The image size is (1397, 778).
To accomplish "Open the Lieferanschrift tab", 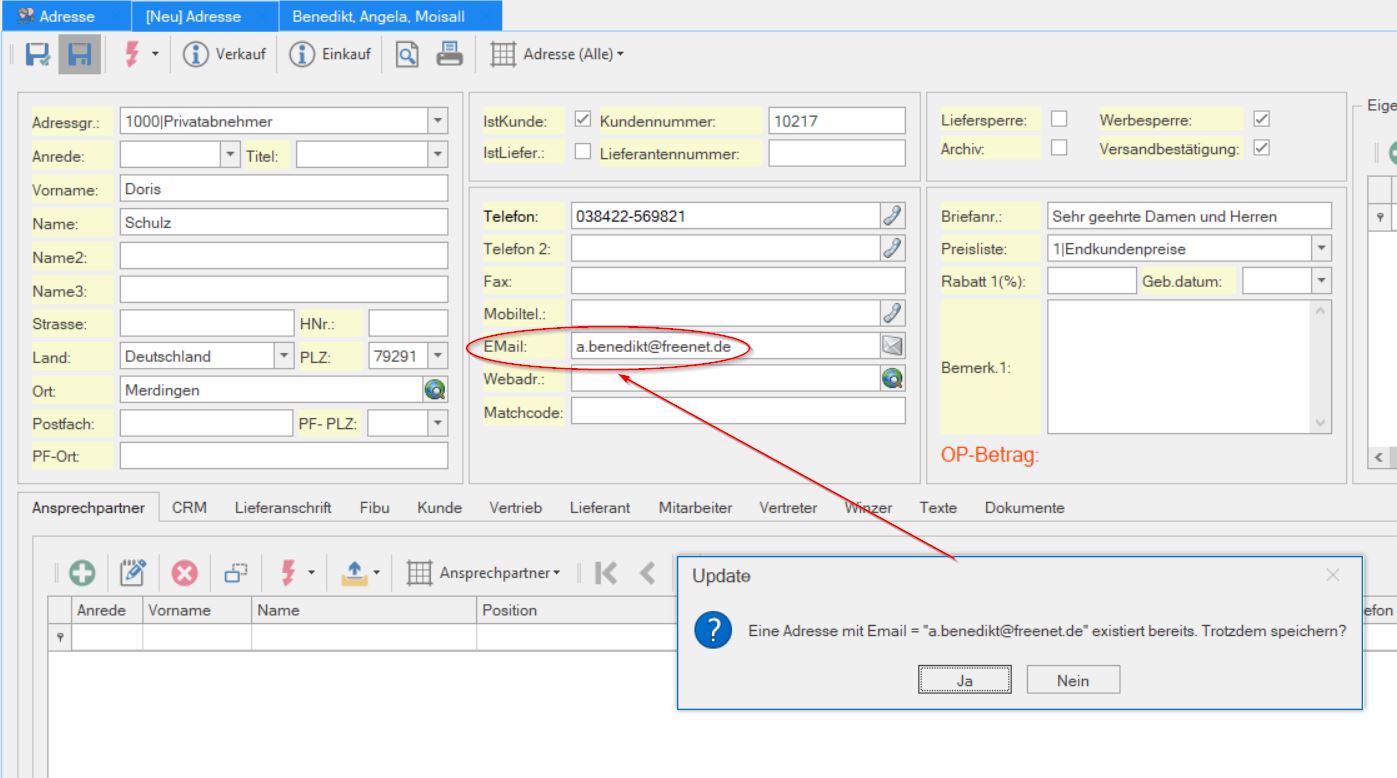I will [283, 508].
